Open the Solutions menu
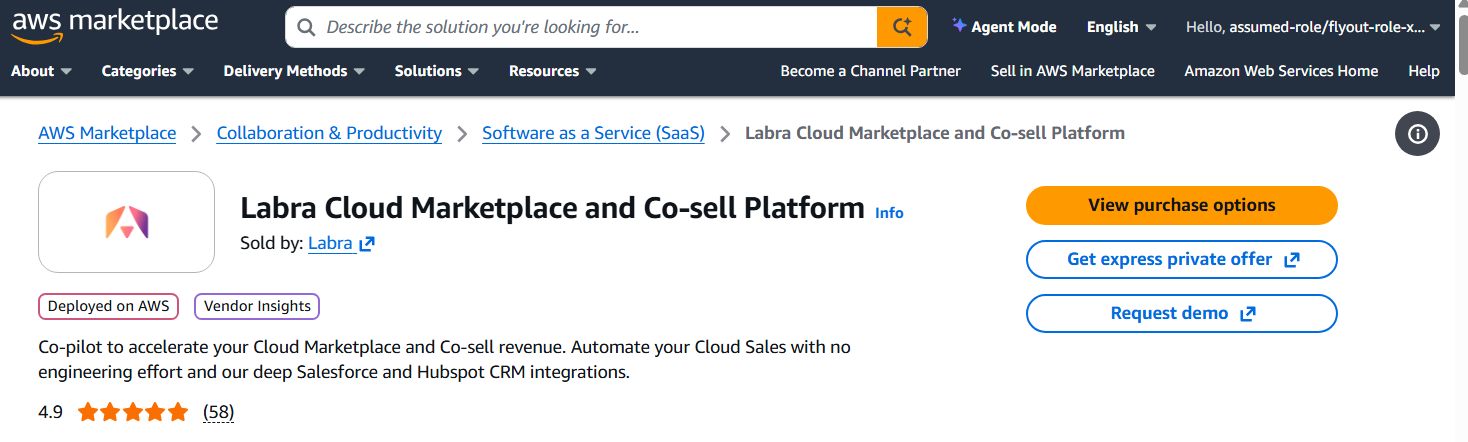The image size is (1468, 442). coord(437,71)
